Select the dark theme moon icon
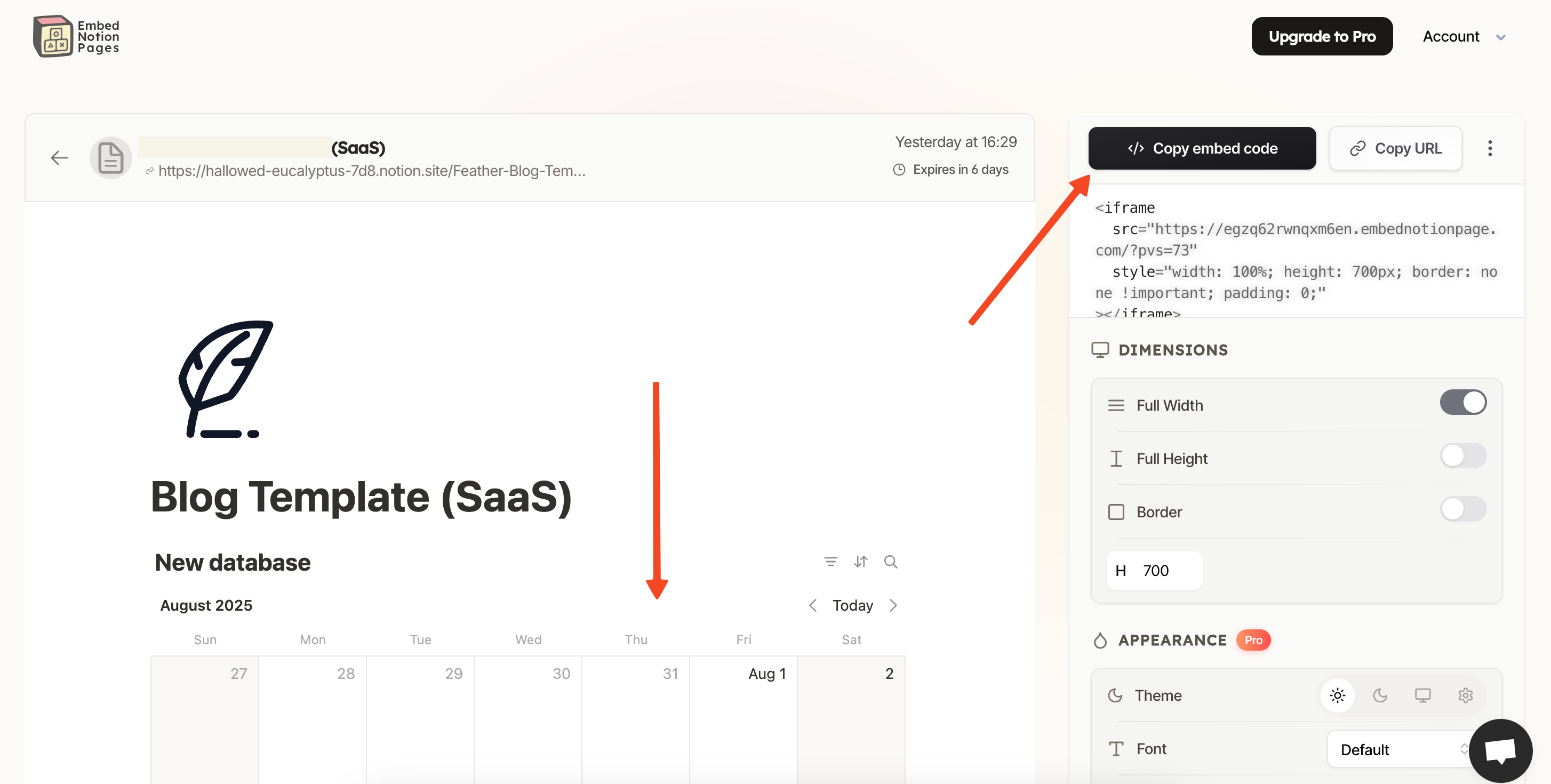 (x=1380, y=695)
